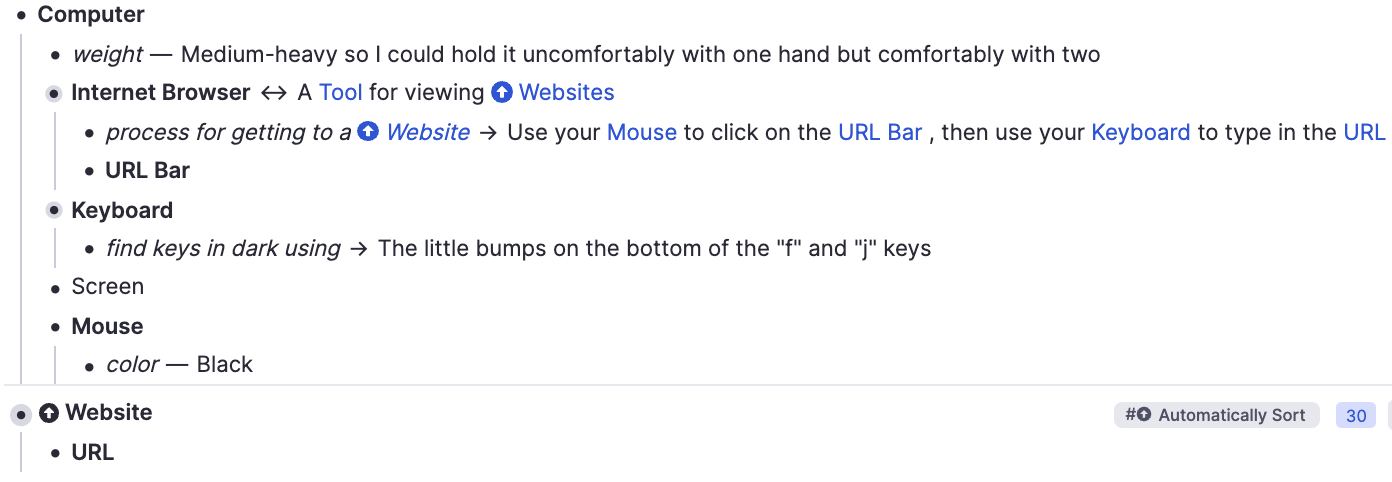Click the 30 references count badge
Screen dimensions: 1392x482
point(1355,415)
